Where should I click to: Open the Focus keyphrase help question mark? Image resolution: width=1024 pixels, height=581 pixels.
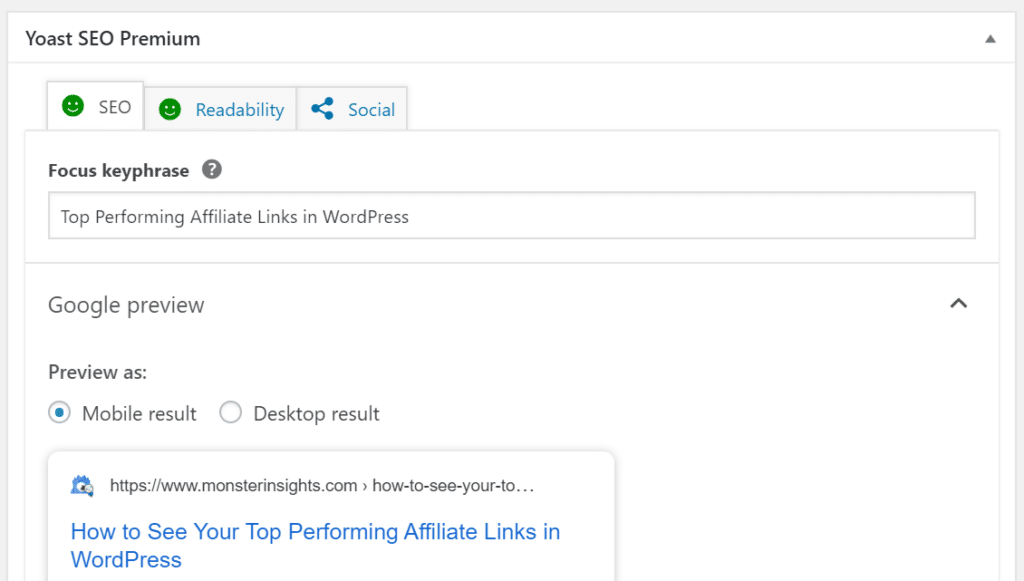(x=211, y=170)
